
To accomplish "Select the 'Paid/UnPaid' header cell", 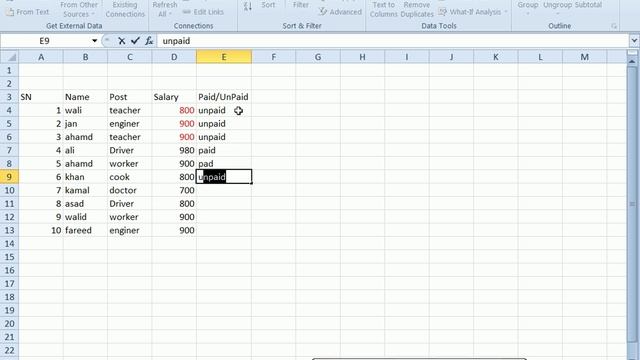I will pyautogui.click(x=224, y=97).
